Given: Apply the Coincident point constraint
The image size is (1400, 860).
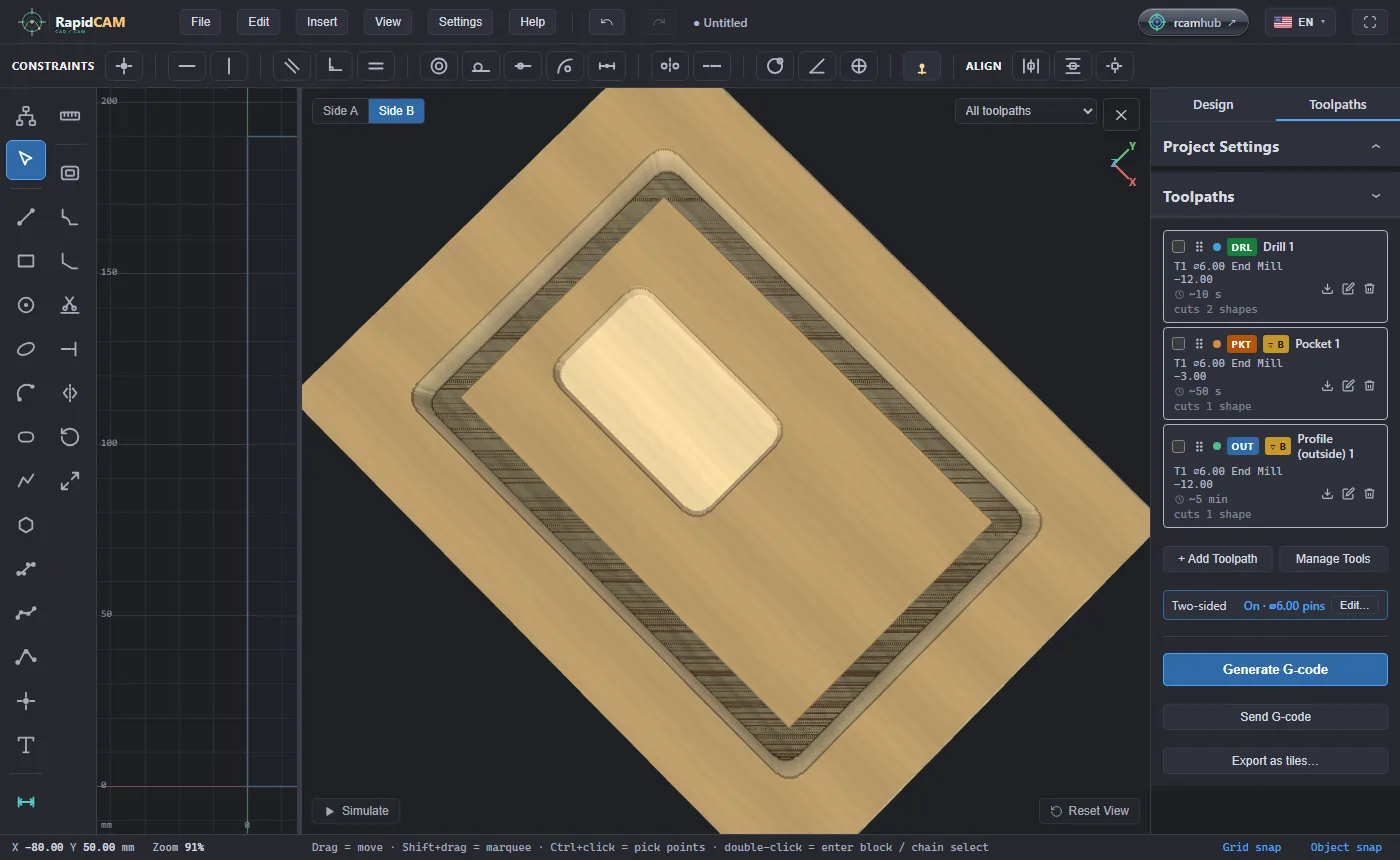Looking at the screenshot, I should 124,66.
